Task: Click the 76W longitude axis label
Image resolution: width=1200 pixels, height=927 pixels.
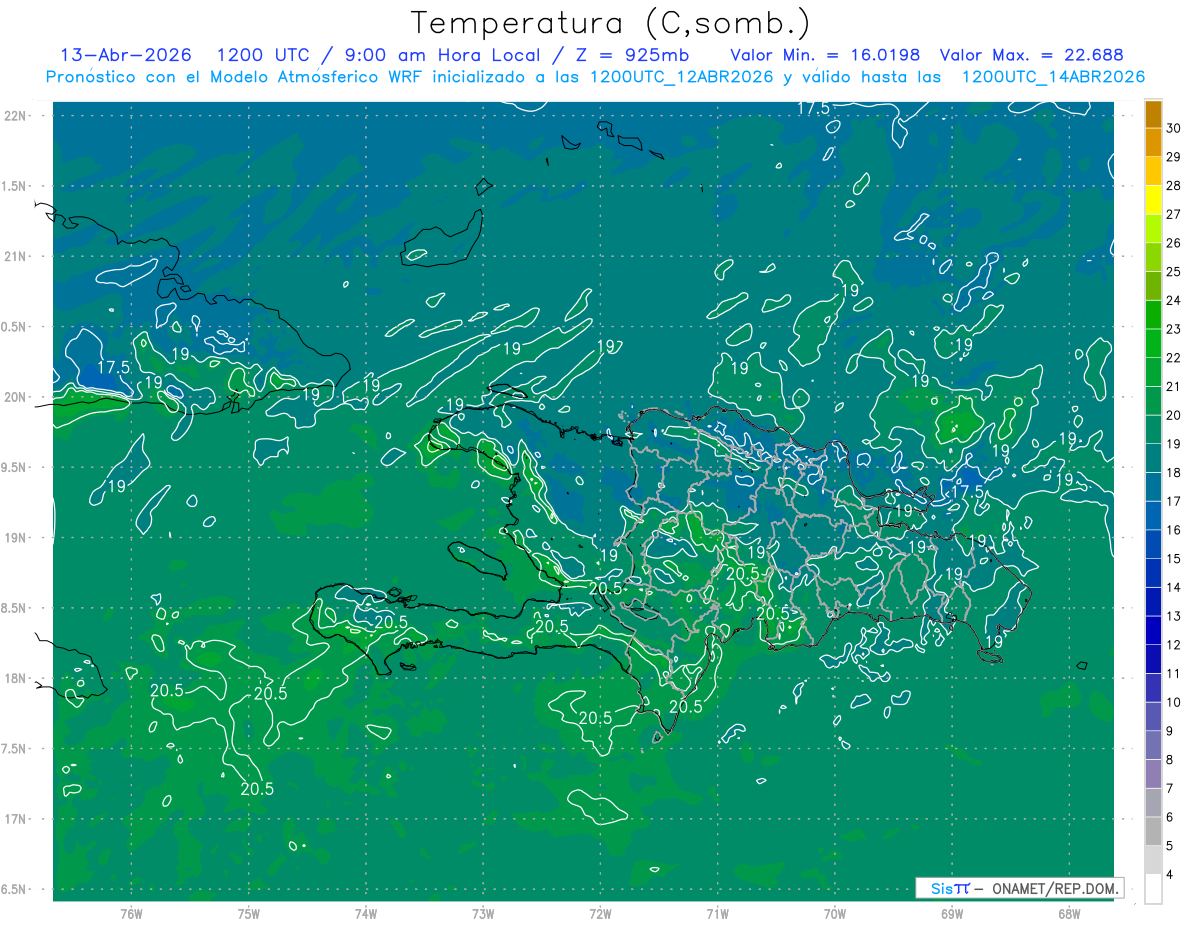Action: pyautogui.click(x=131, y=914)
